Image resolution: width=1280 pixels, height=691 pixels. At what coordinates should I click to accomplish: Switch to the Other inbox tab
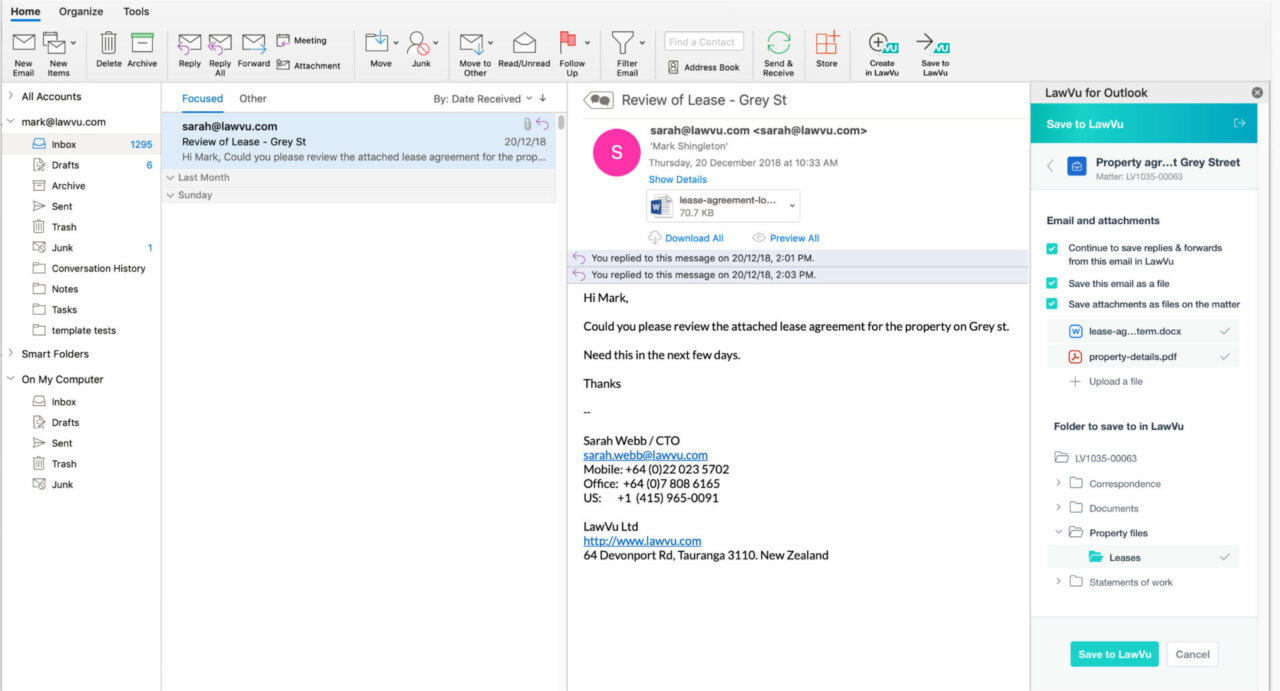coord(252,98)
